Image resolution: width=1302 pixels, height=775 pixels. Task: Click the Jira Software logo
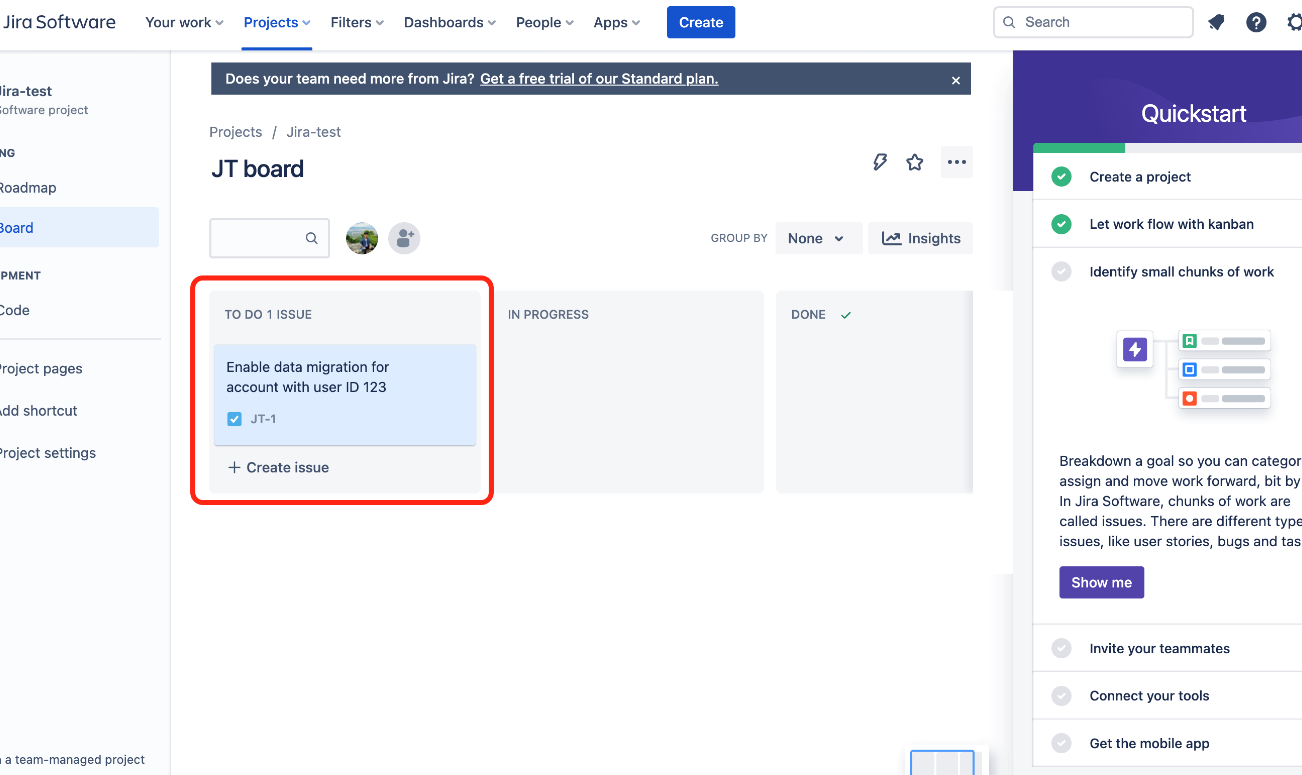(58, 22)
